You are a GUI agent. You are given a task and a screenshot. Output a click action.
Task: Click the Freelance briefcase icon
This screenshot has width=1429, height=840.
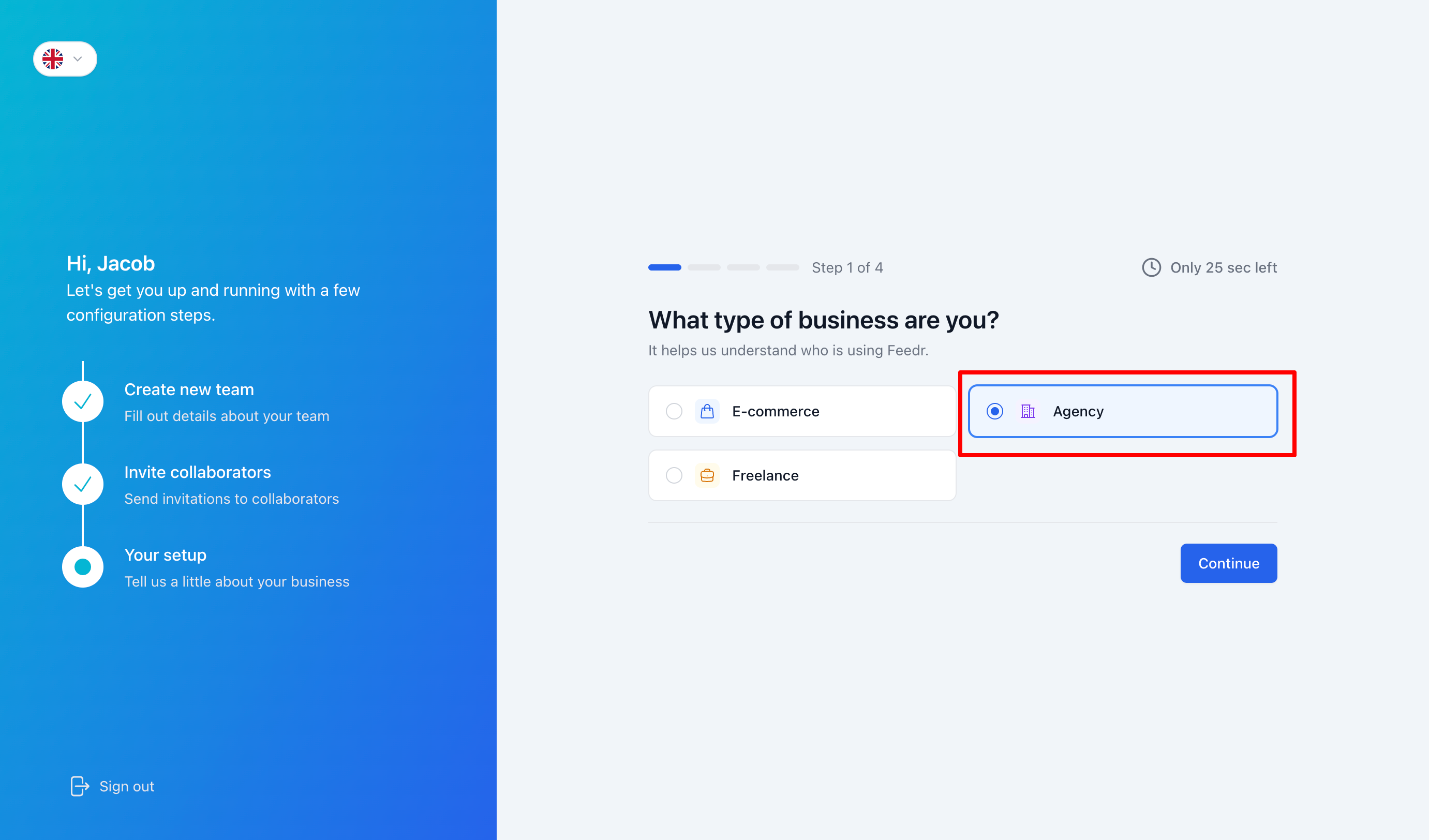click(x=707, y=475)
